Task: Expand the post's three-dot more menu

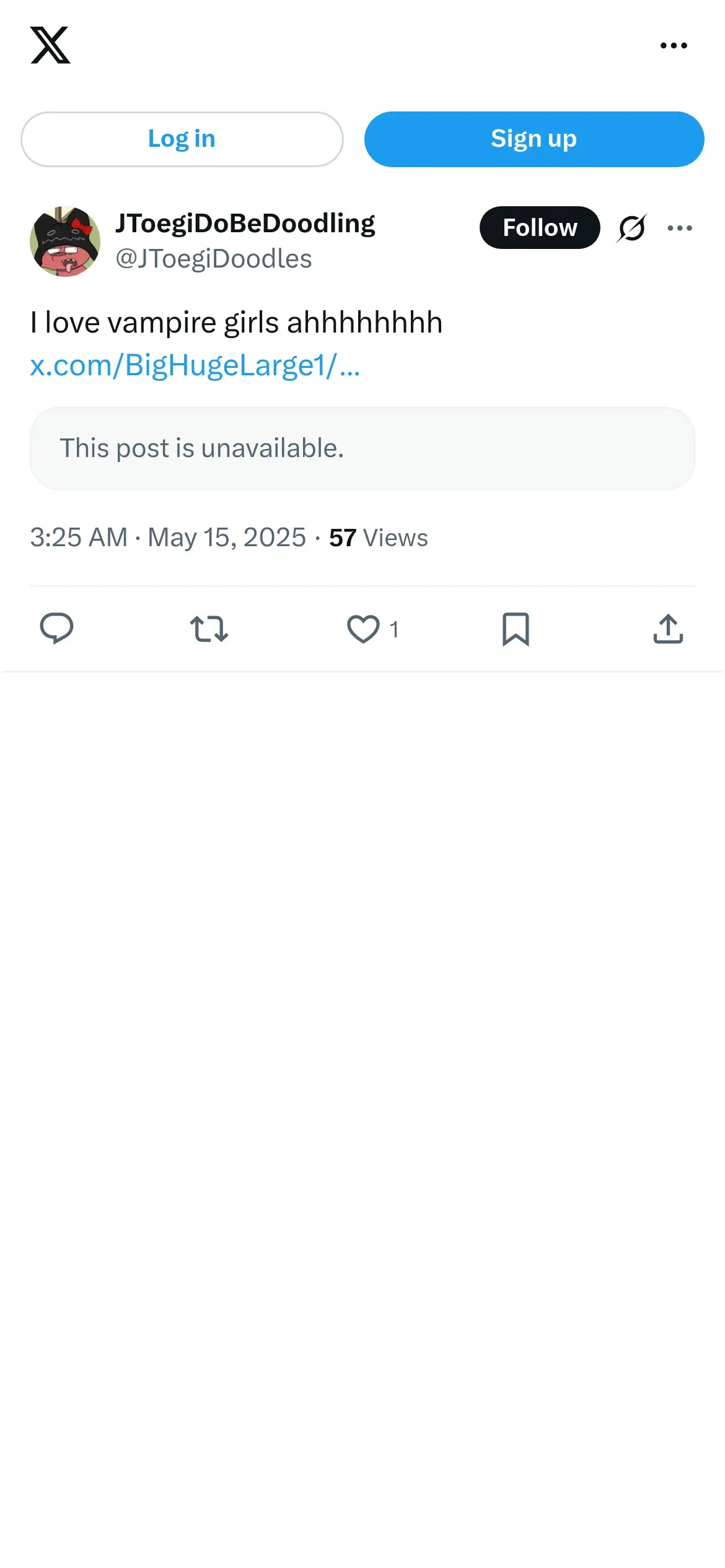Action: [680, 228]
